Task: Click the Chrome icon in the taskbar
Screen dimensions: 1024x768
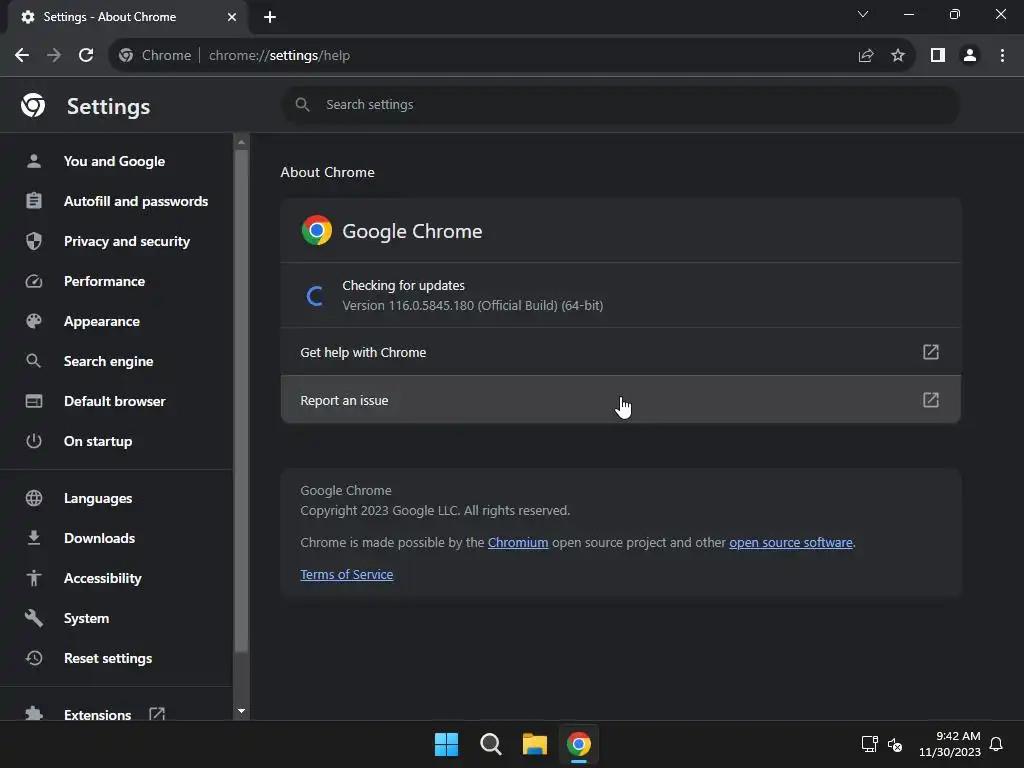Action: [x=579, y=744]
